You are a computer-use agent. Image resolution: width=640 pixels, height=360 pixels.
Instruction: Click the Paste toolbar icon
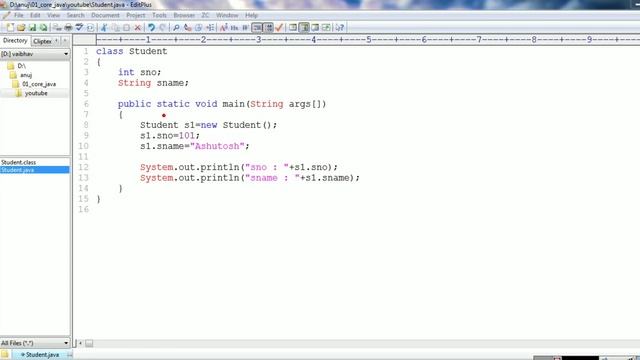click(x=127, y=27)
